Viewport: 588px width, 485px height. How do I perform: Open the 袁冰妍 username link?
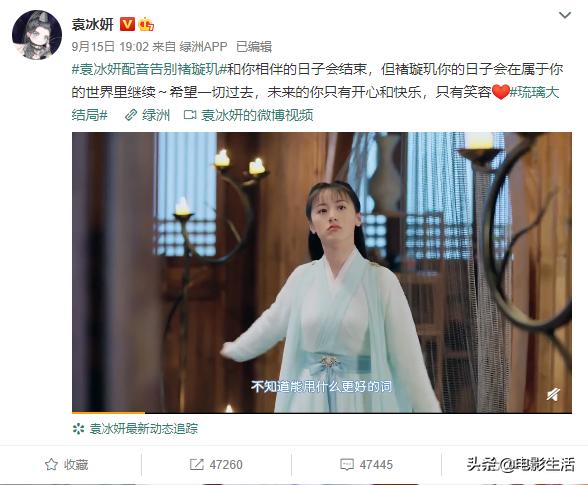93,24
